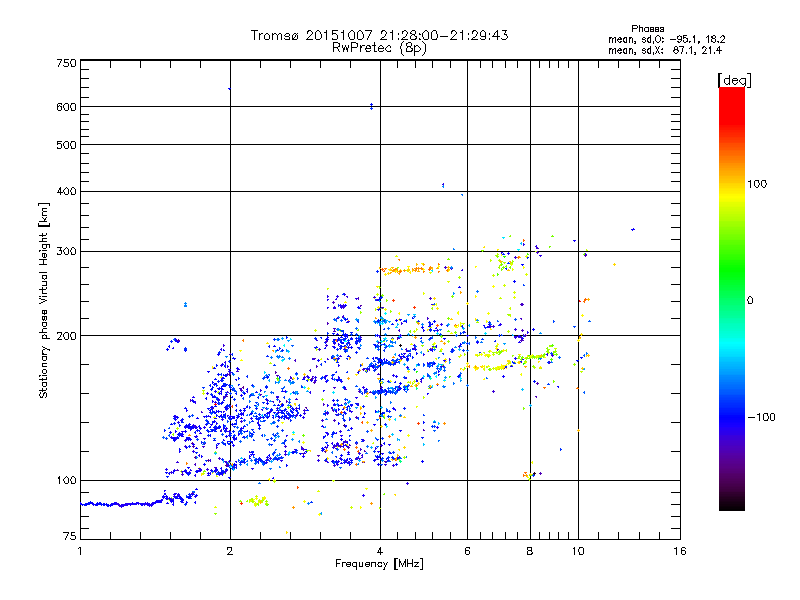Click the rainbow phase colorbar

coord(732,299)
